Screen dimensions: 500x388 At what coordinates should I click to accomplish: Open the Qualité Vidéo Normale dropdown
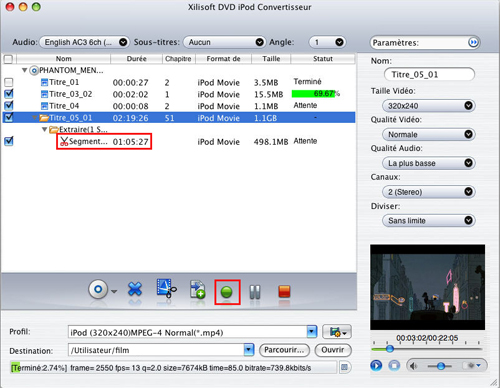click(428, 134)
